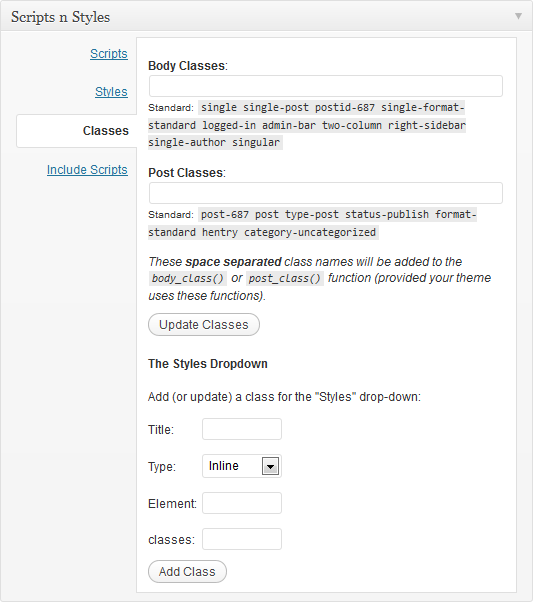Click the post_class() code snippet
Viewport: 533px width, 602px height.
pos(285,278)
